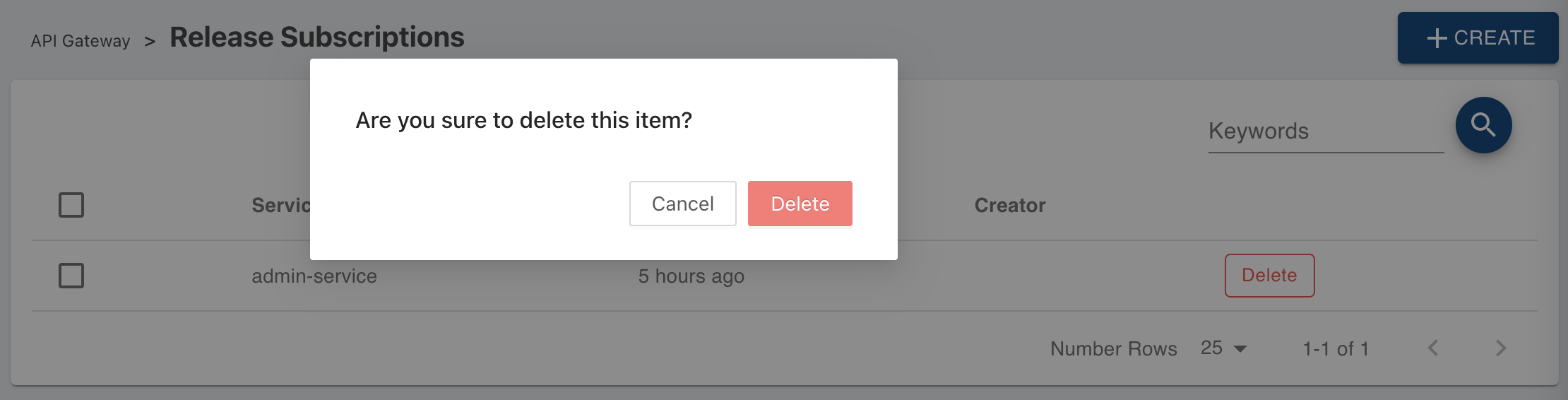Go to previous page chevron
1568x400 pixels.
click(x=1433, y=348)
